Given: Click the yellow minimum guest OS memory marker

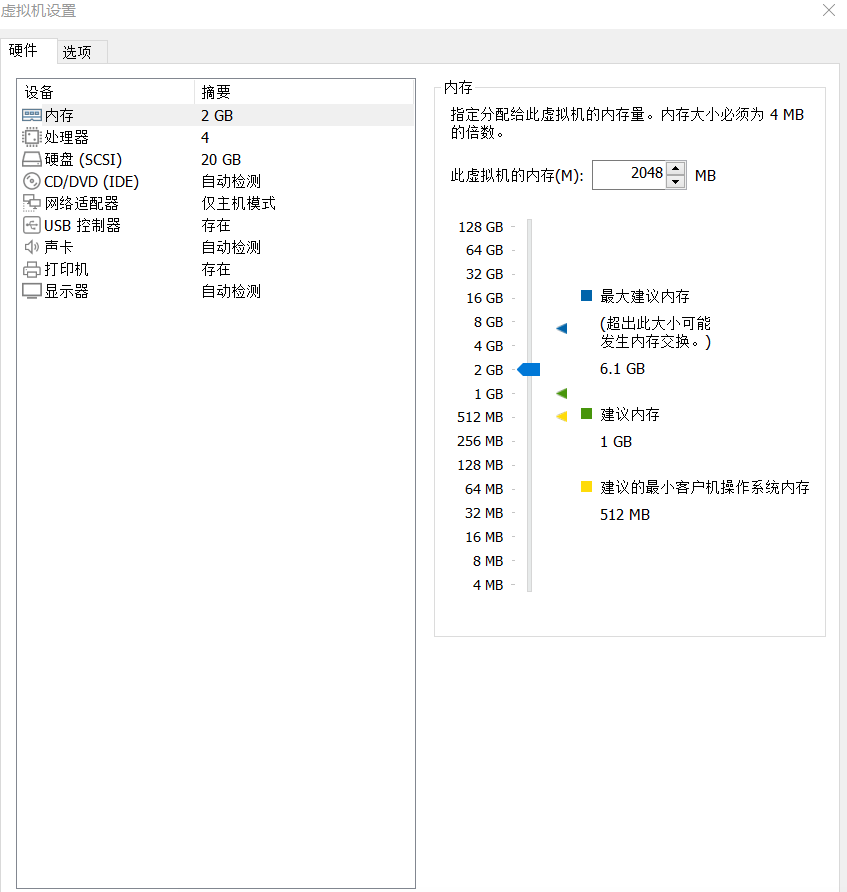Looking at the screenshot, I should pos(561,416).
